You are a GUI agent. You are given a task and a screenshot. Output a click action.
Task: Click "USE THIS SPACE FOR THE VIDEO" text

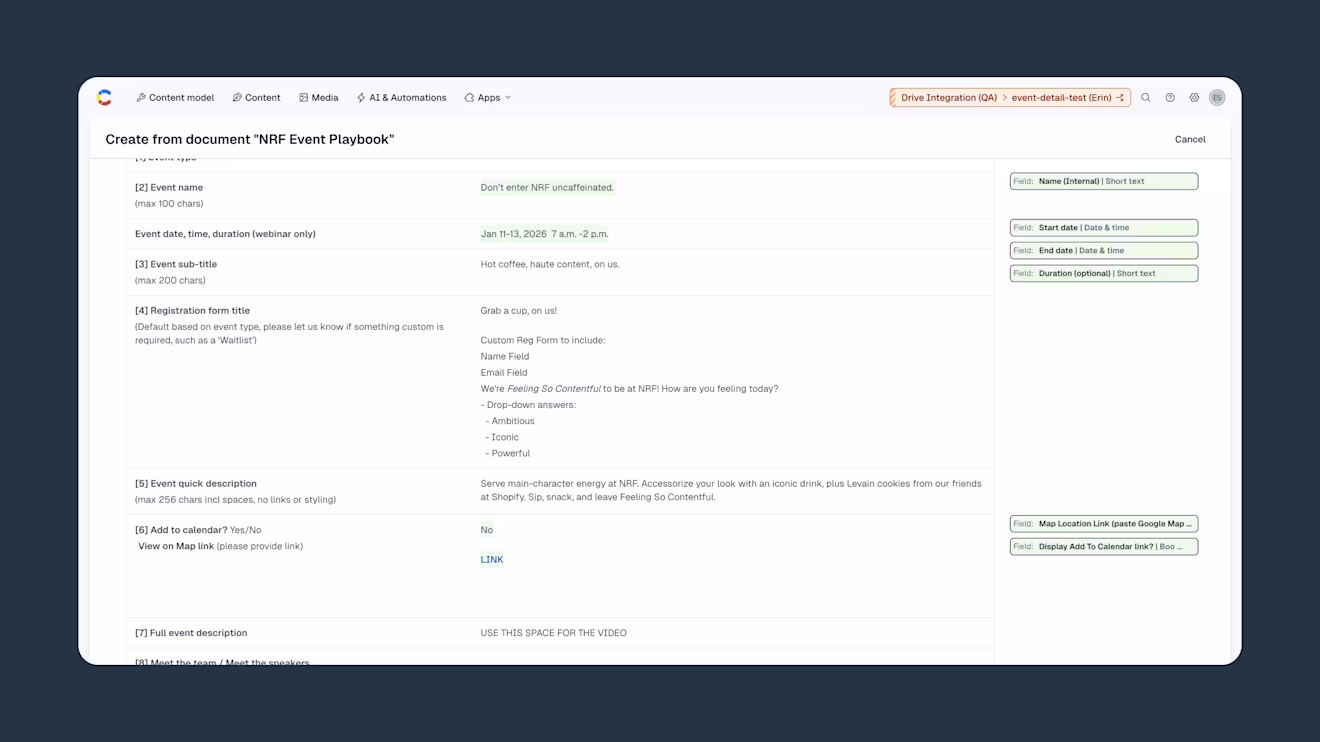(x=554, y=632)
